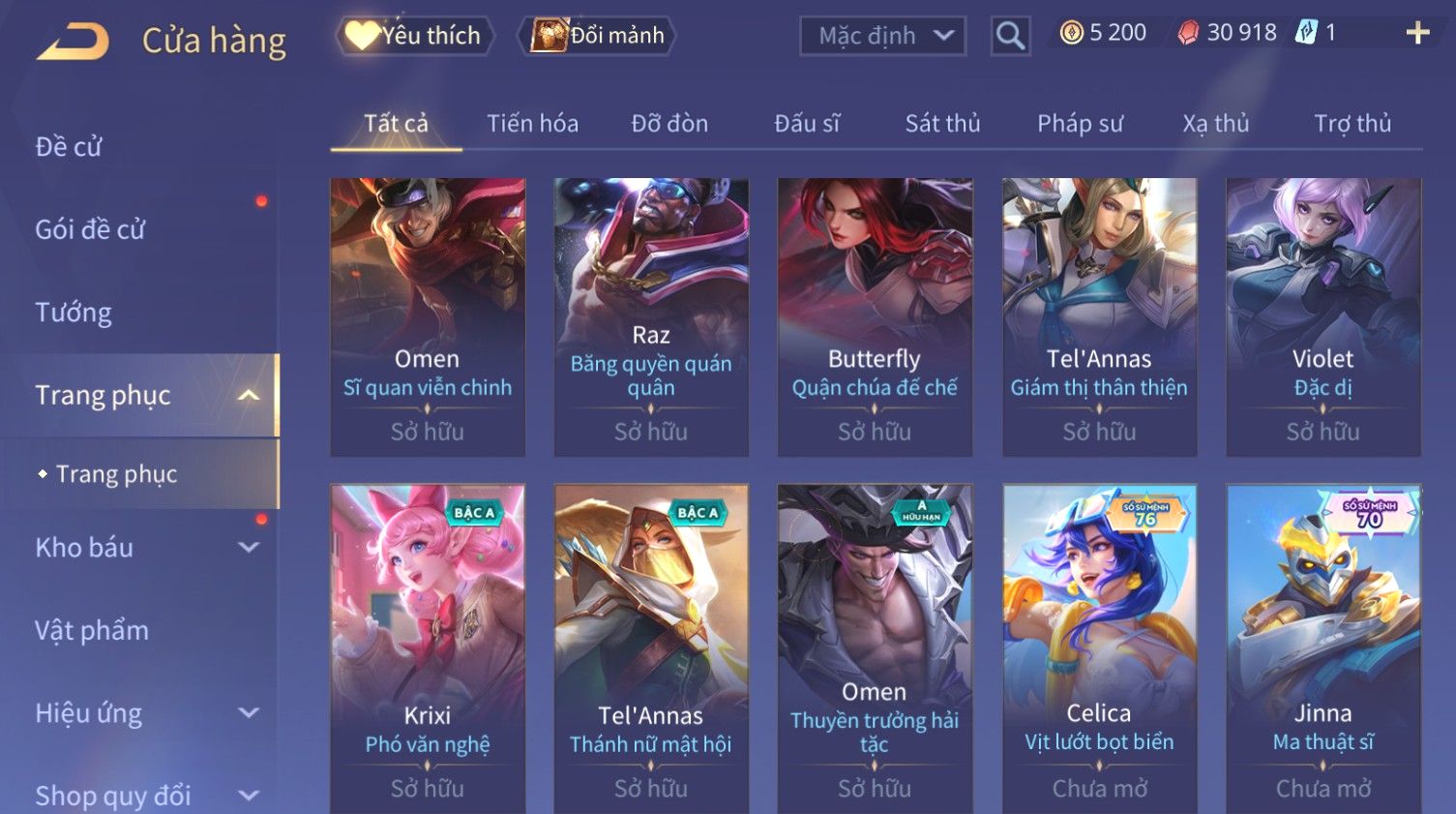The height and width of the screenshot is (814, 1456).
Task: Open Gói đề cử in the sidebar
Action: [90, 229]
